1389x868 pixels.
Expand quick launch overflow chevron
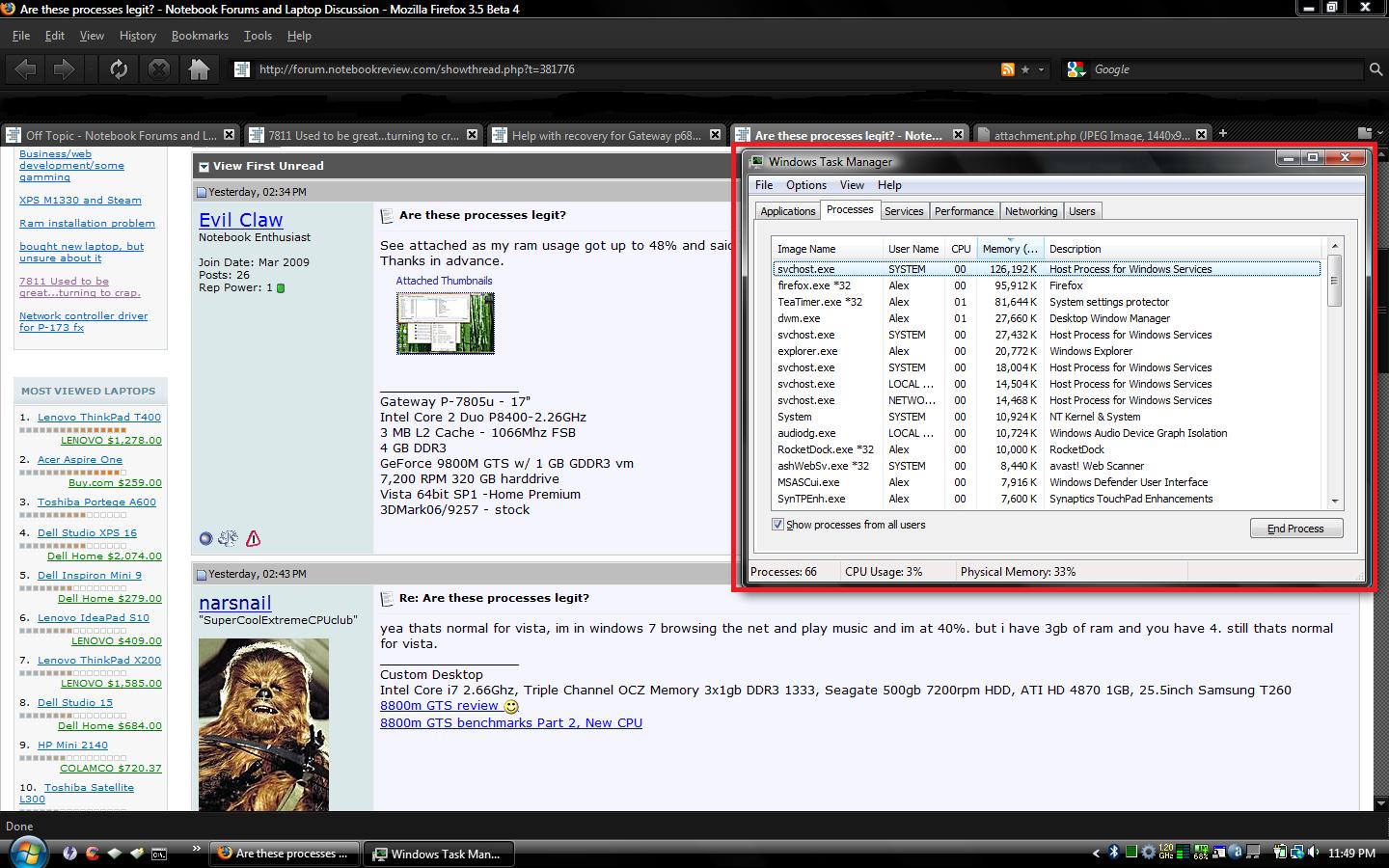[x=197, y=849]
